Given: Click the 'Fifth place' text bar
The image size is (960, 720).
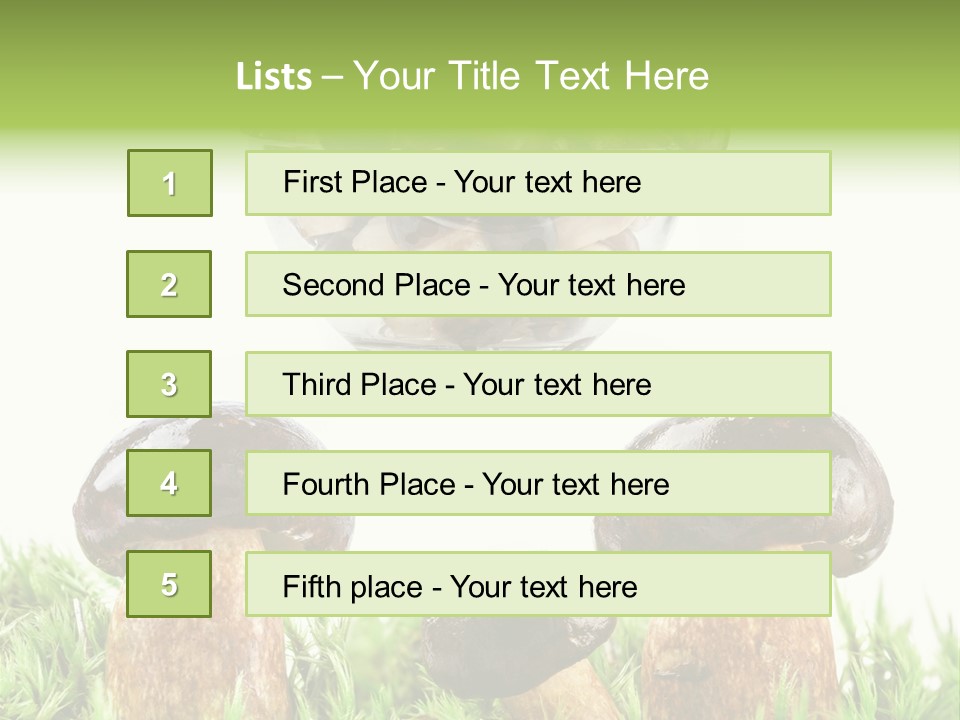Looking at the screenshot, I should point(538,584).
